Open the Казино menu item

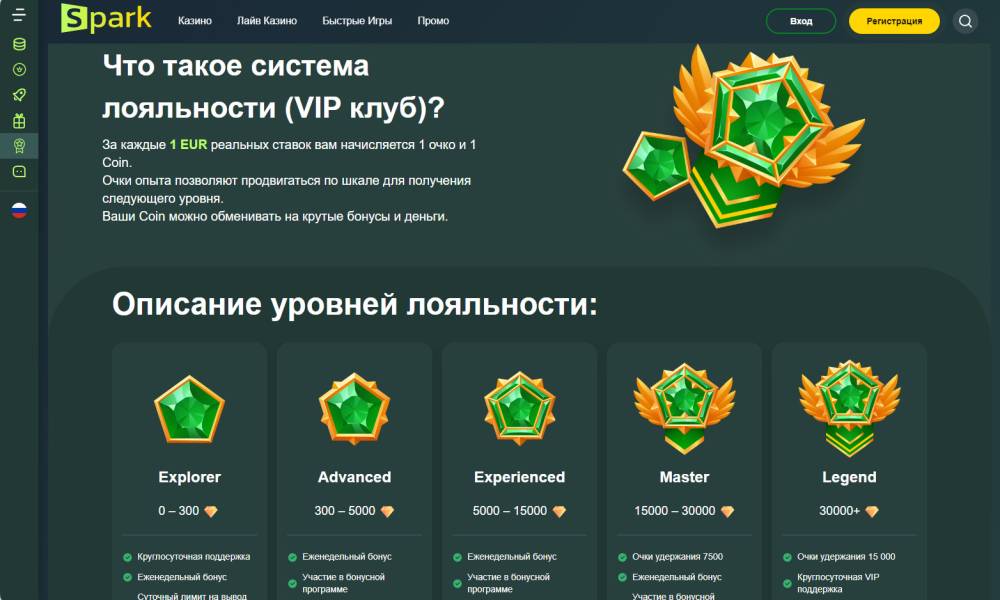coord(195,21)
